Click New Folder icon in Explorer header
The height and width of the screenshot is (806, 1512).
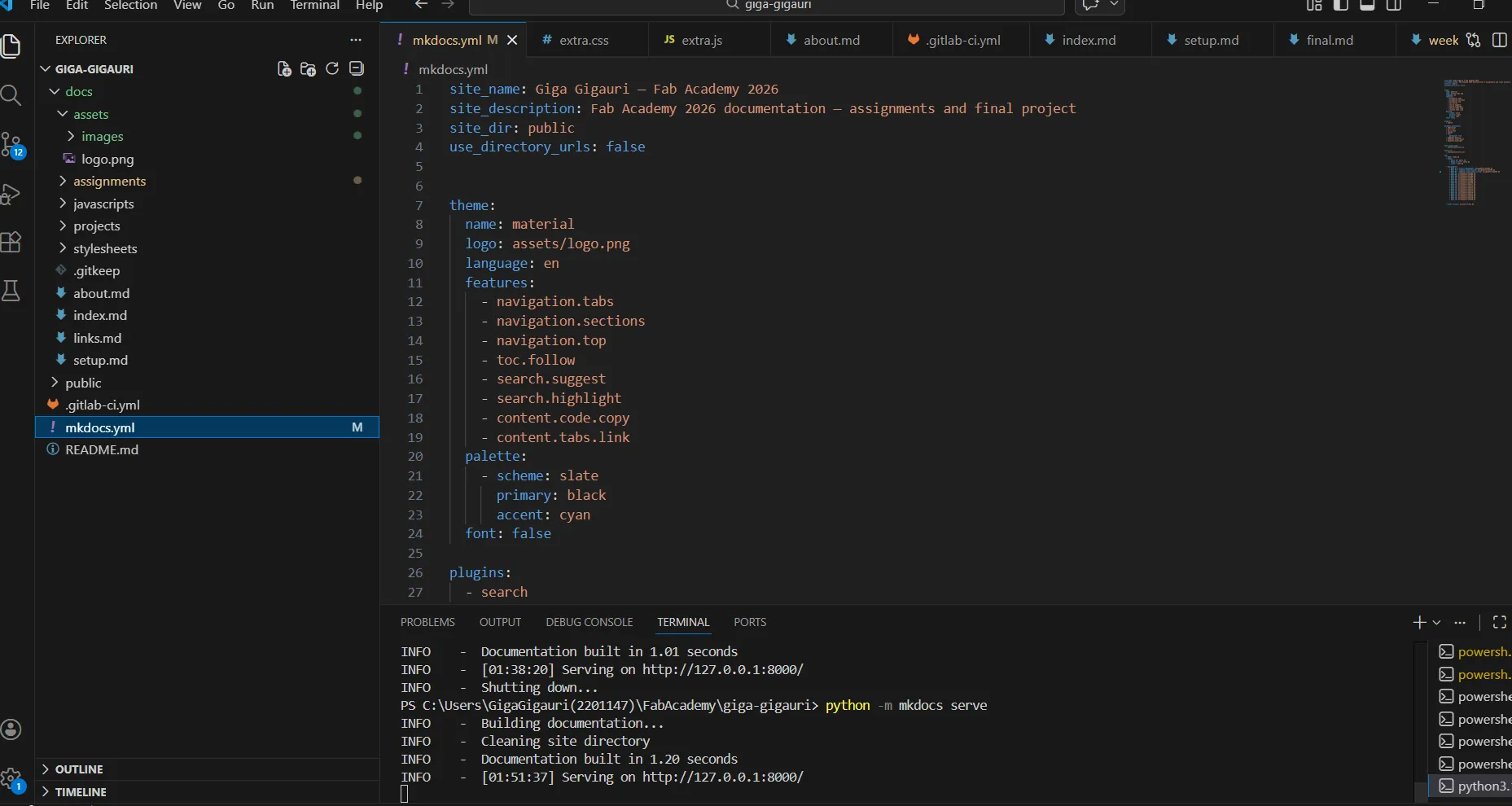tap(308, 69)
